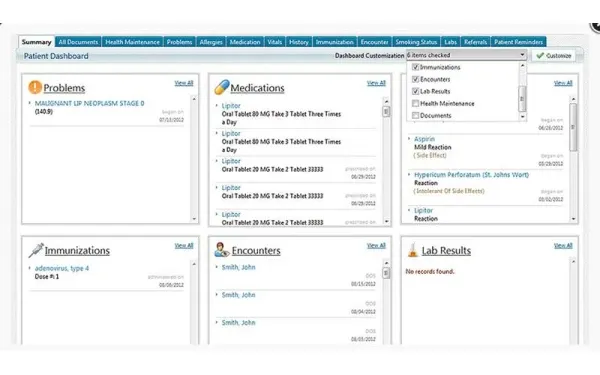The image size is (600, 375).
Task: Open the Aspirin allergy entry
Action: tap(424, 139)
